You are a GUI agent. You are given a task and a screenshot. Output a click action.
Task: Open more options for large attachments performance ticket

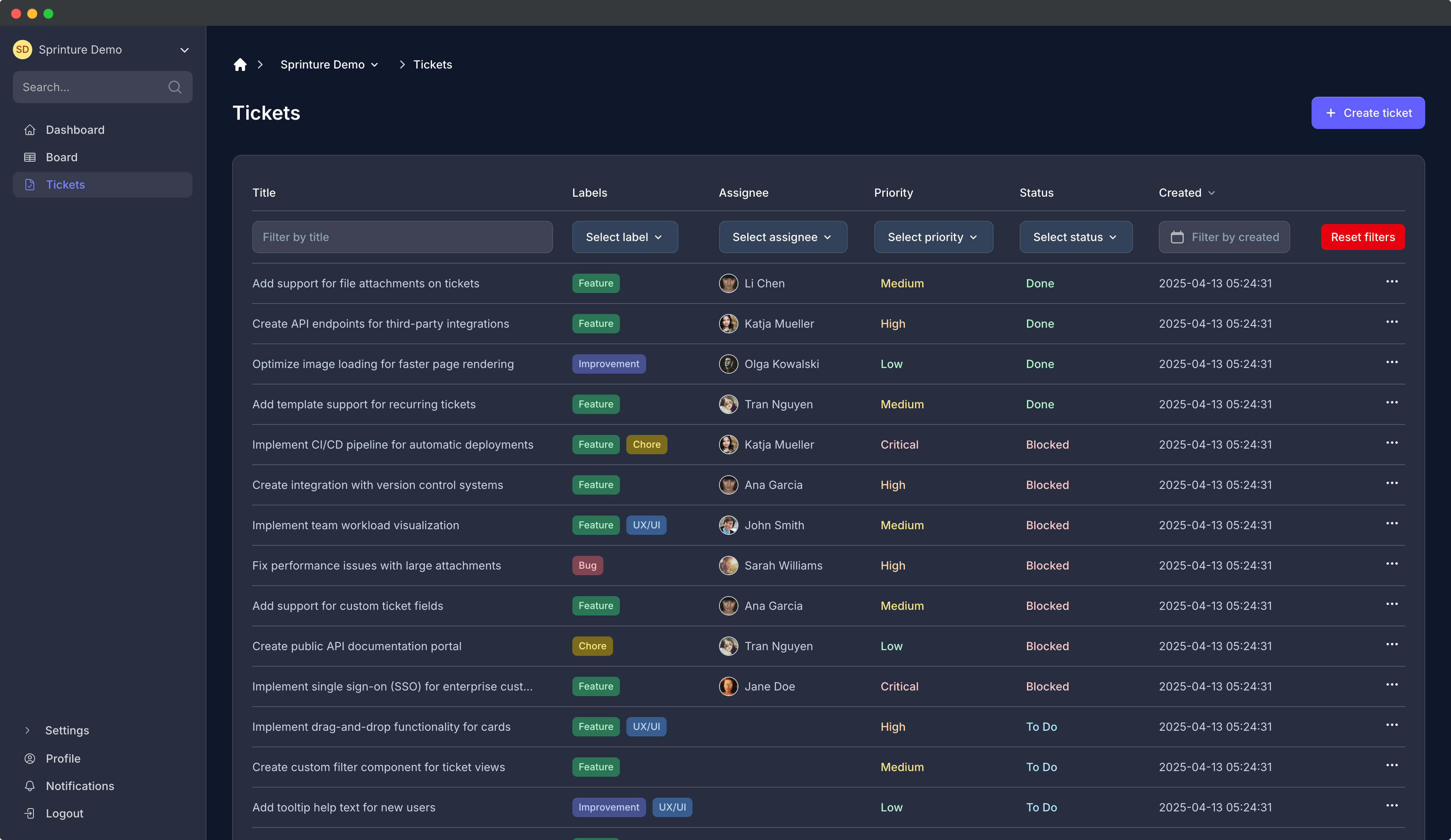tap(1392, 563)
